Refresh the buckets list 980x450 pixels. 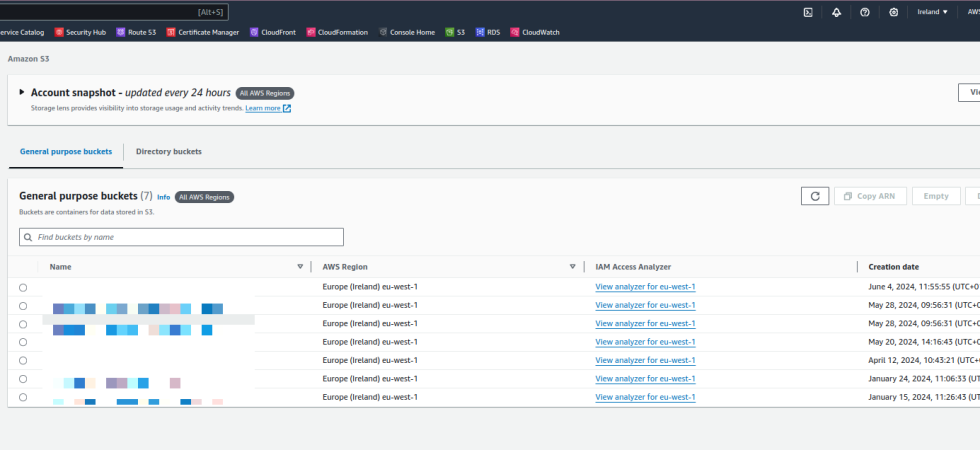pos(815,196)
